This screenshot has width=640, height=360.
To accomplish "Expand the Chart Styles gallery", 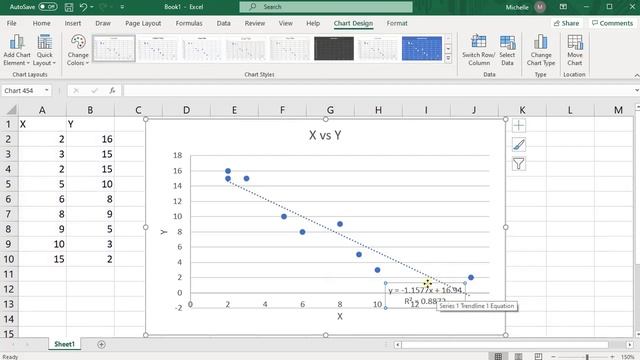I will tap(448, 58).
